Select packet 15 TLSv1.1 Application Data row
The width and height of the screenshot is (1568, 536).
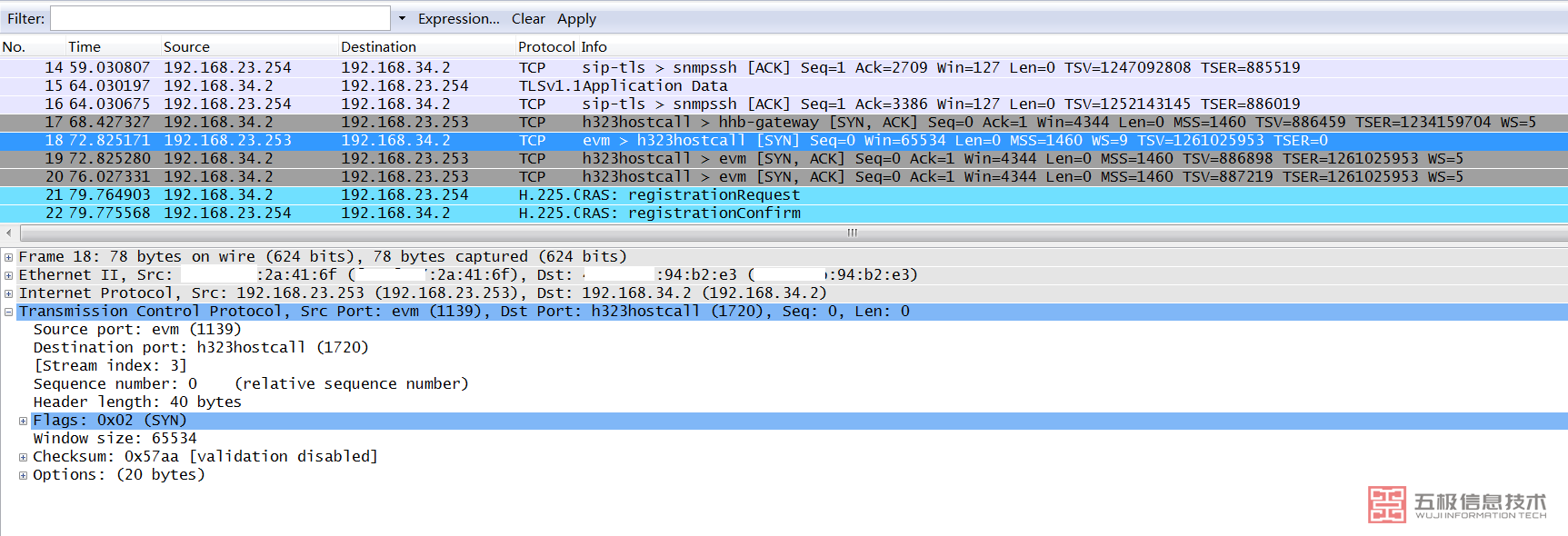coord(784,85)
